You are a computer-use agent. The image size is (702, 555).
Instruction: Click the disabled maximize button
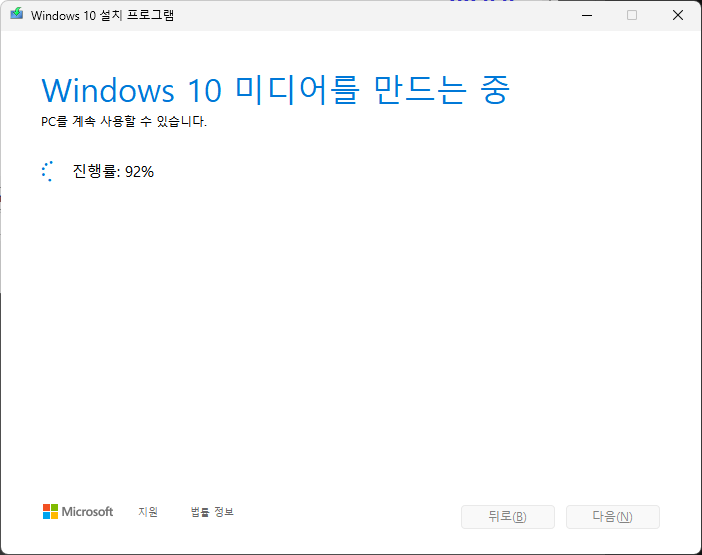point(632,15)
